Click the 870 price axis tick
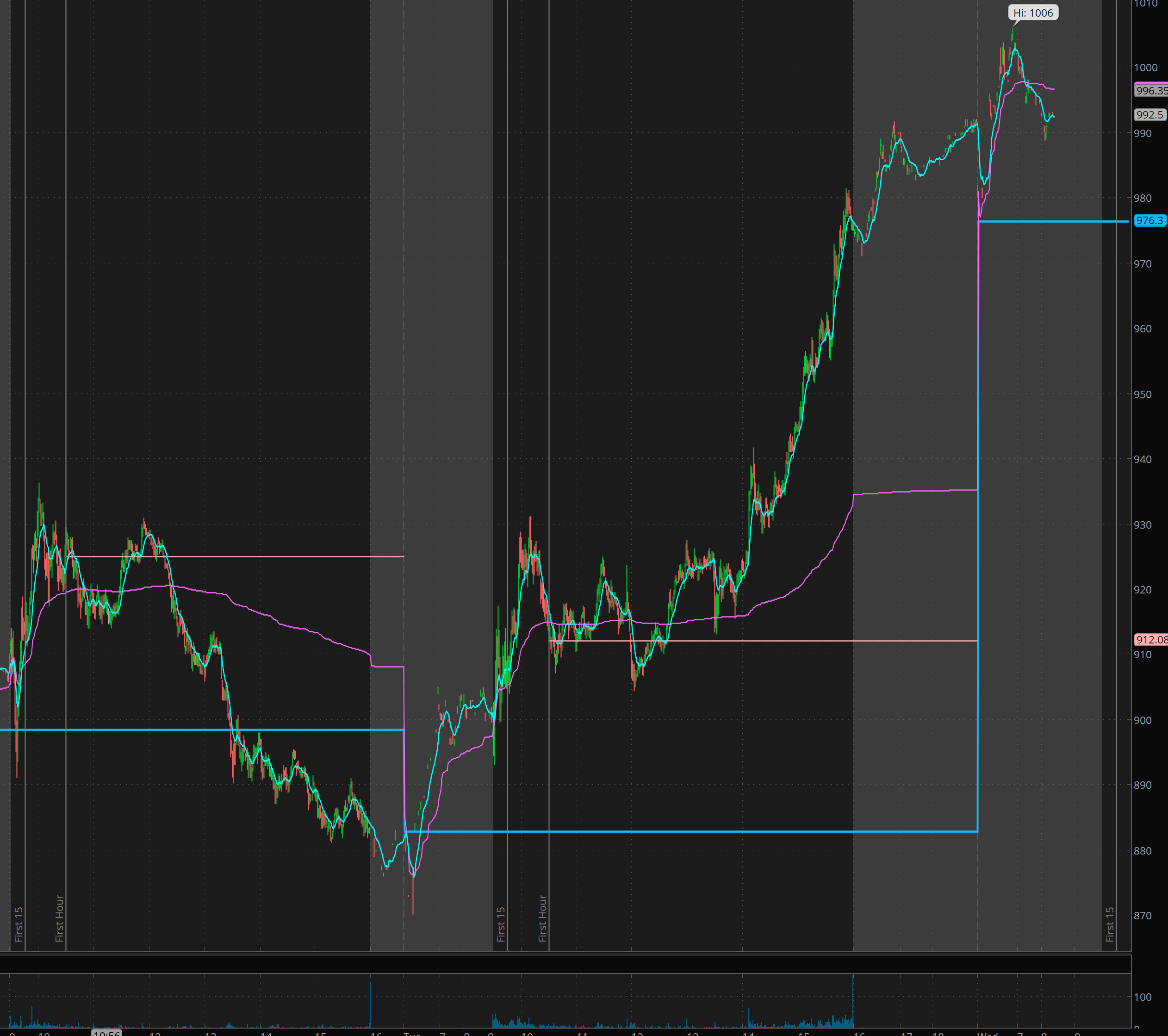The height and width of the screenshot is (1036, 1168). (x=1143, y=916)
